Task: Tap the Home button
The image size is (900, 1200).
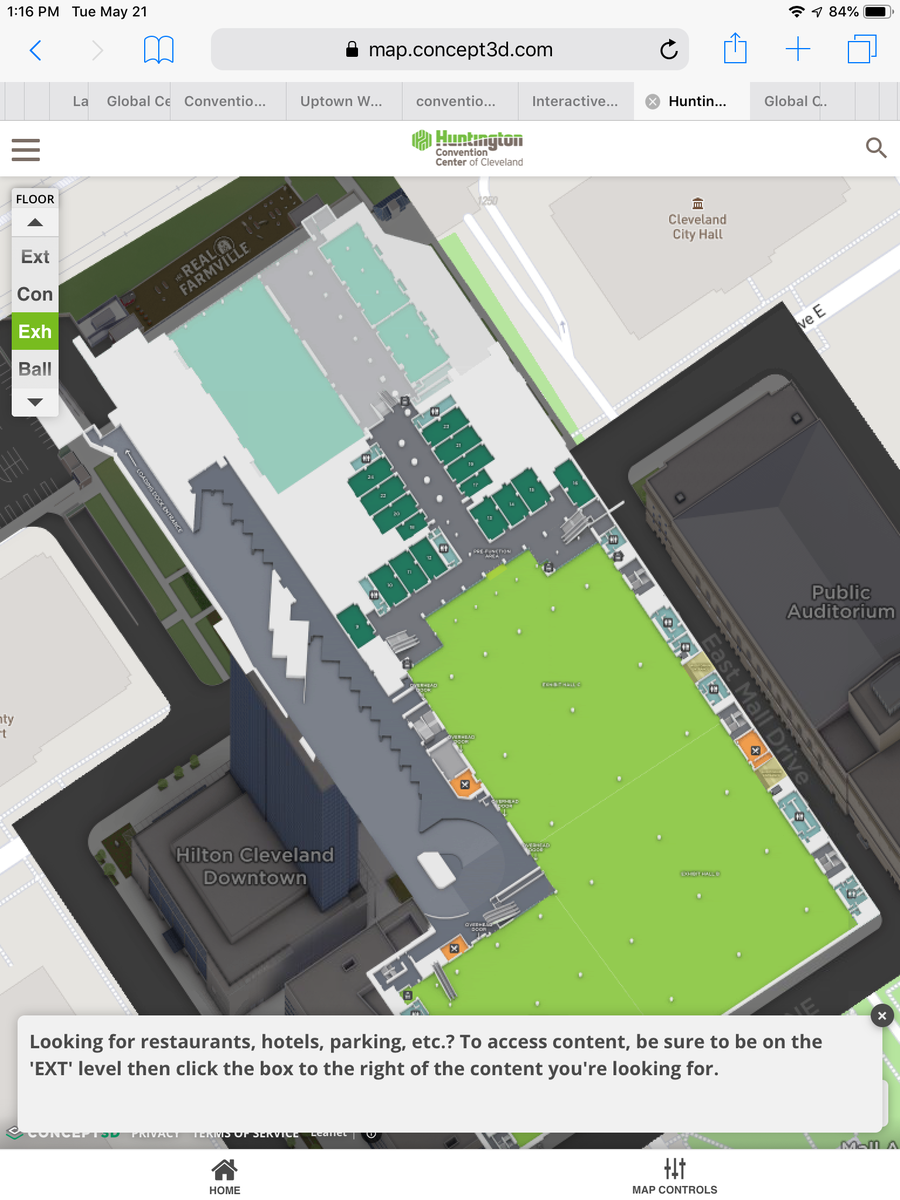Action: tap(225, 1176)
